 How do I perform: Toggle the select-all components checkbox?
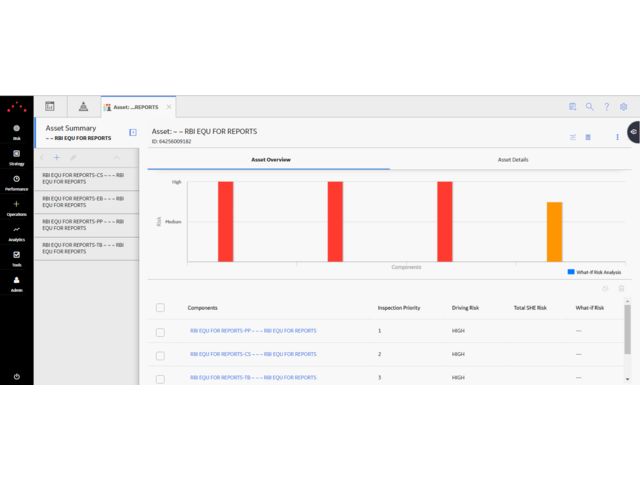click(160, 308)
